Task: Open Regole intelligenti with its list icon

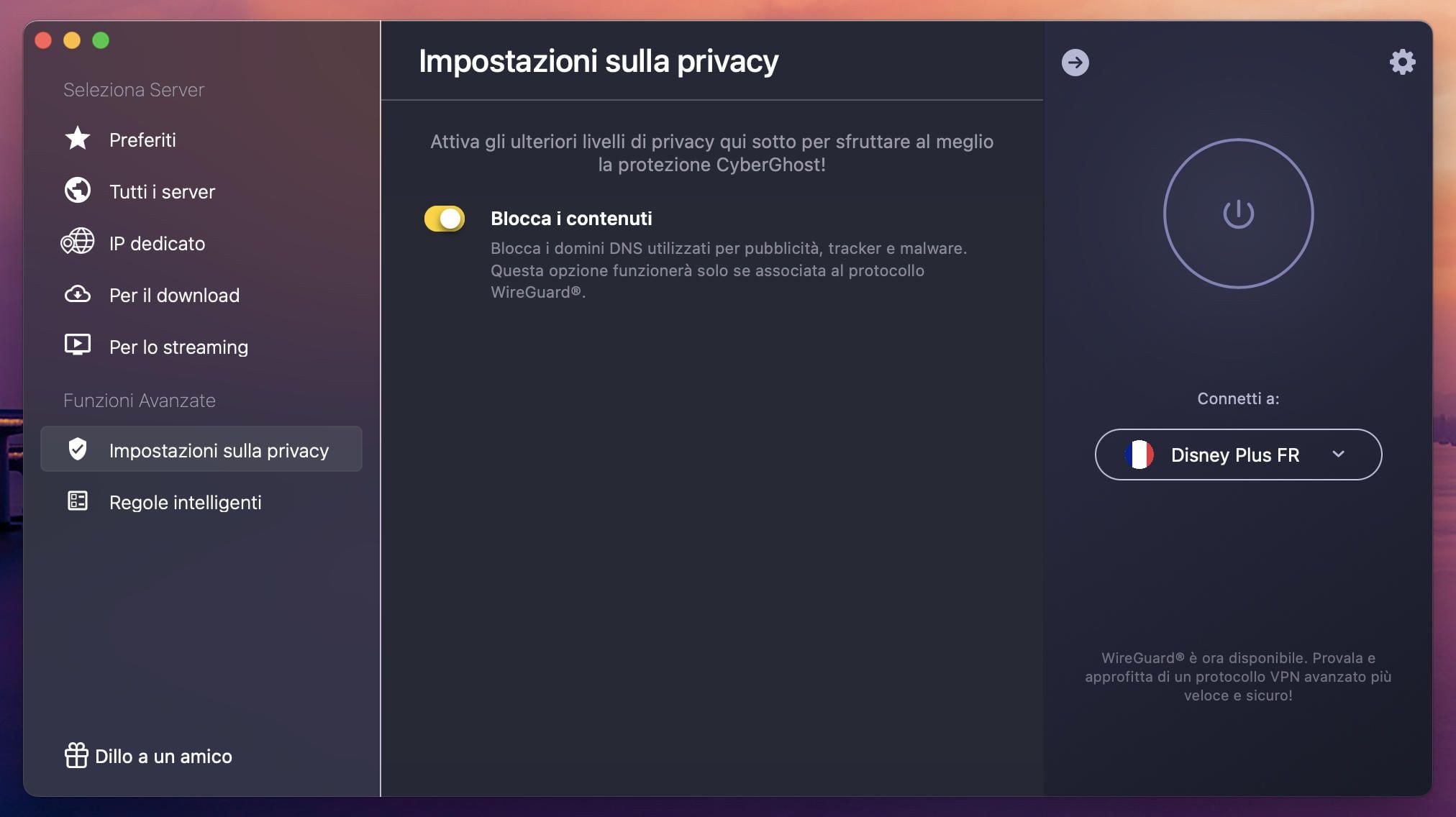Action: [x=78, y=501]
